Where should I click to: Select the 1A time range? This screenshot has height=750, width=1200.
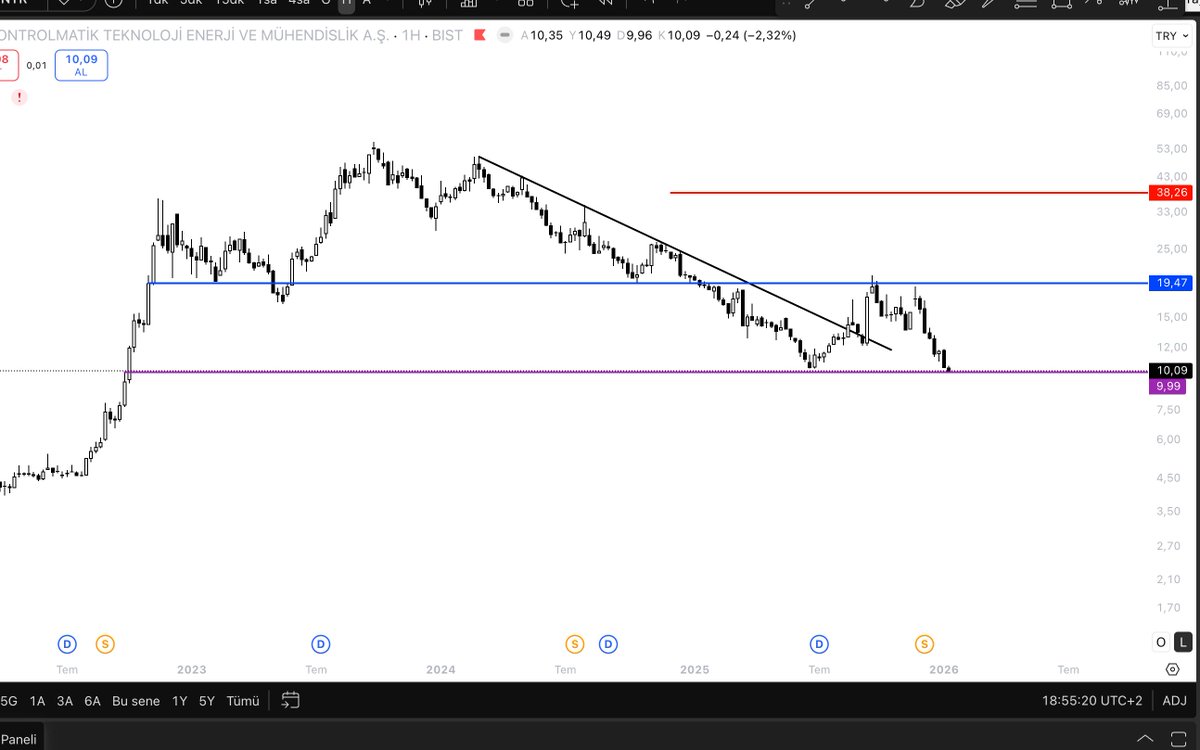point(38,701)
